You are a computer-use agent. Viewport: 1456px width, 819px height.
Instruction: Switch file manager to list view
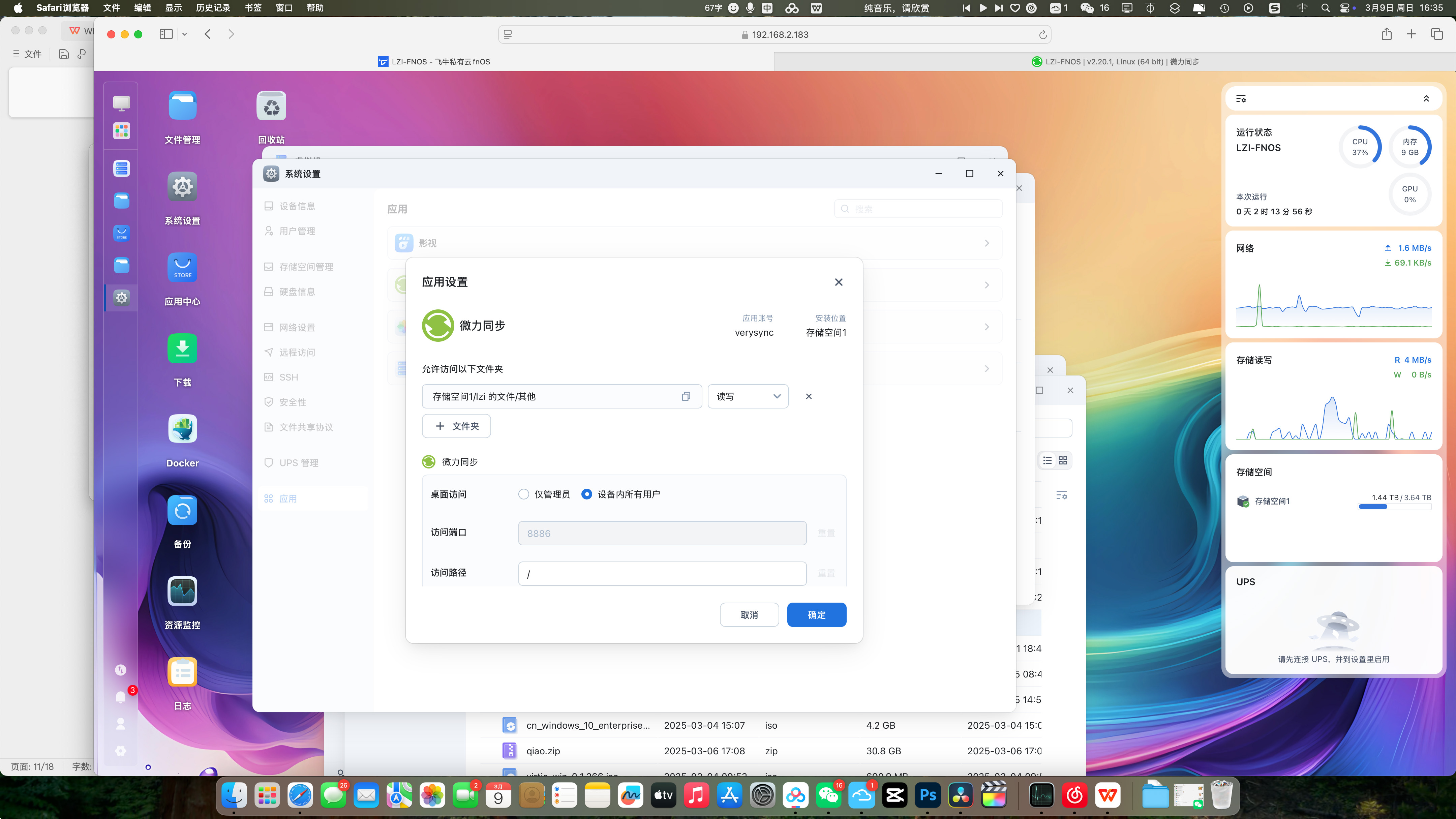[x=1048, y=461]
